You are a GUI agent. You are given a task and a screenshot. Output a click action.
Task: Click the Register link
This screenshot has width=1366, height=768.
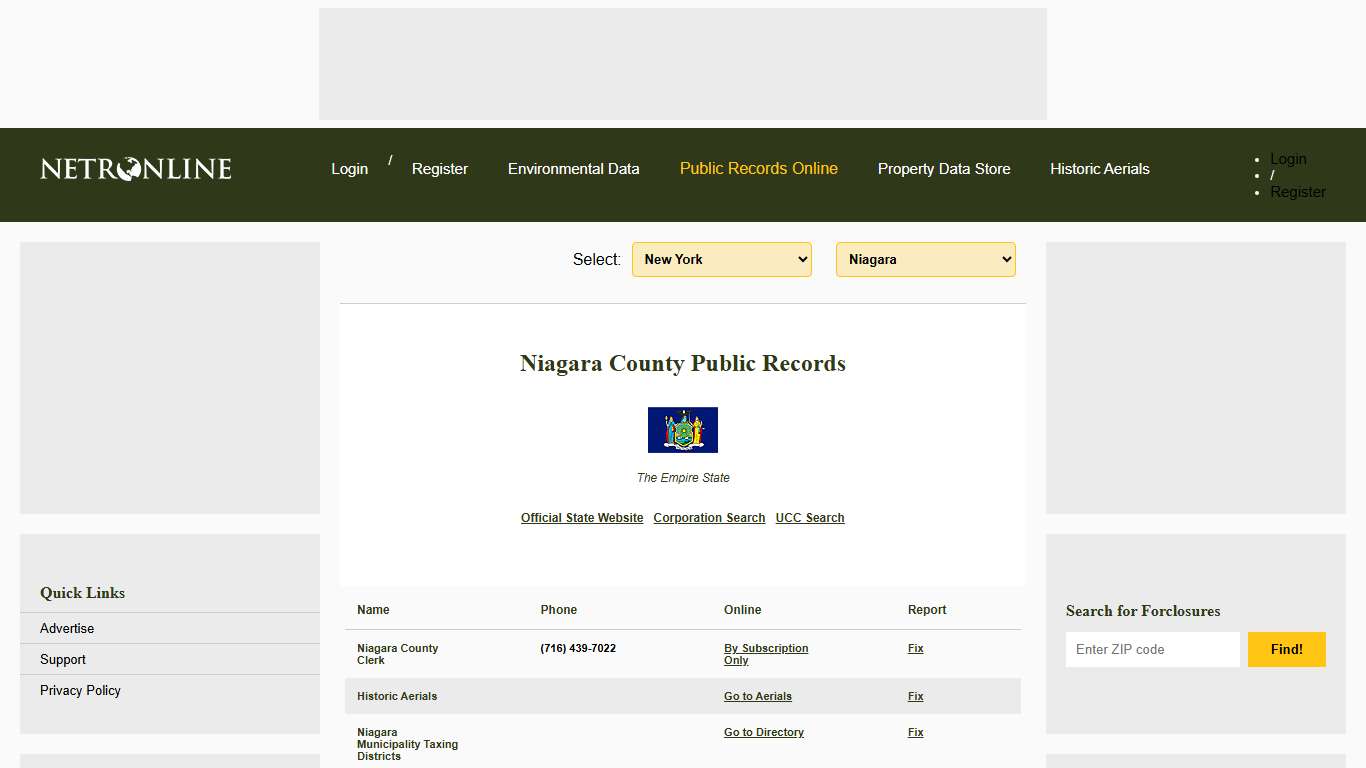(x=439, y=168)
